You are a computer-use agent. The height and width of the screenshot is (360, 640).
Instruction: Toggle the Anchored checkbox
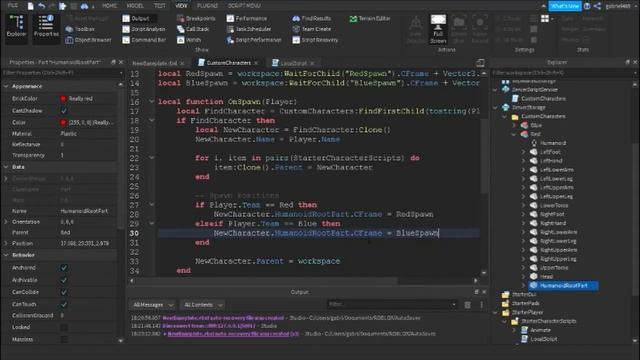[64, 268]
